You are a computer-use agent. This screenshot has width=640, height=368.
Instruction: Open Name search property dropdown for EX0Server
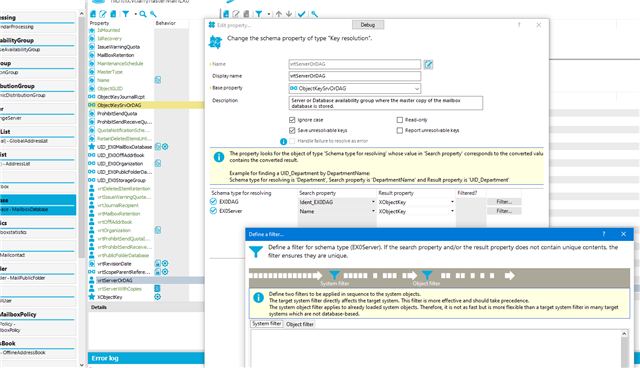pos(373,211)
